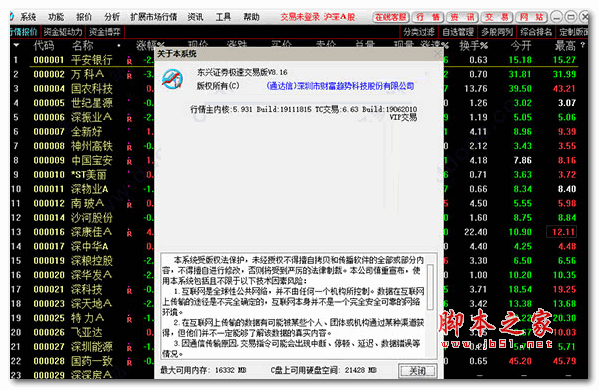Click the 22.40 turnover cell
This screenshot has width=599, height=390.
(476, 232)
